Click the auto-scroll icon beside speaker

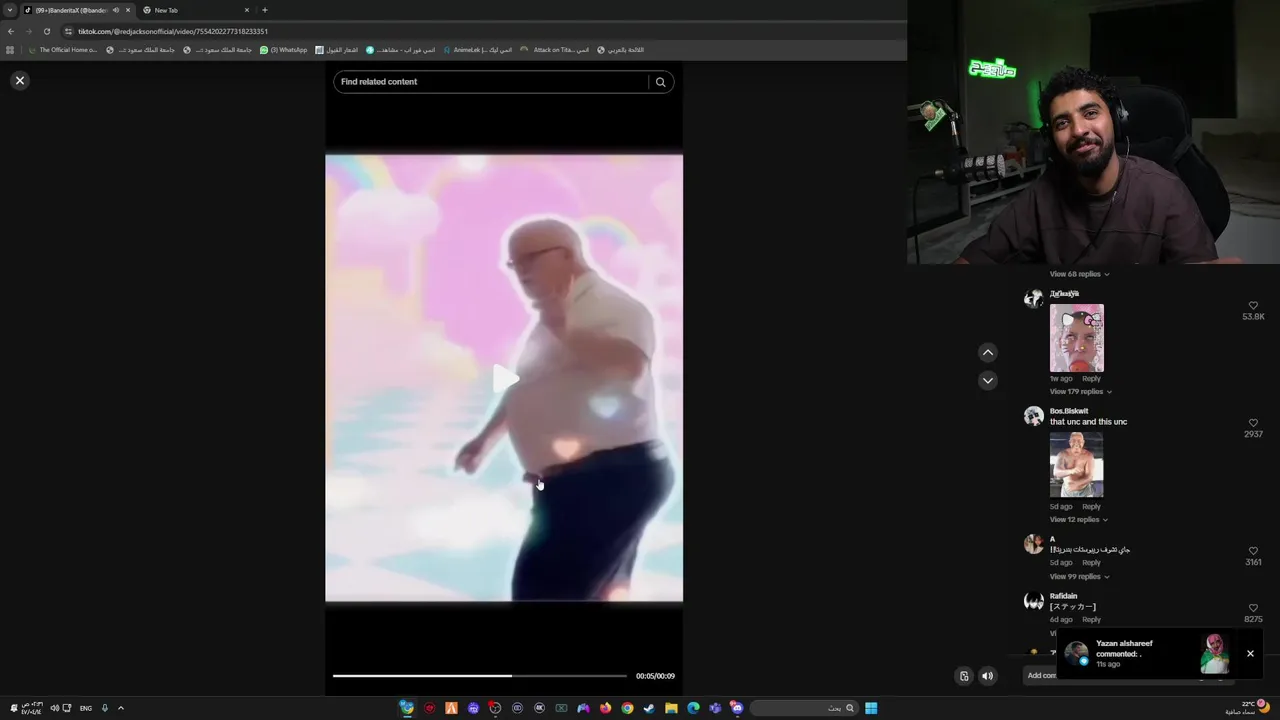point(964,676)
